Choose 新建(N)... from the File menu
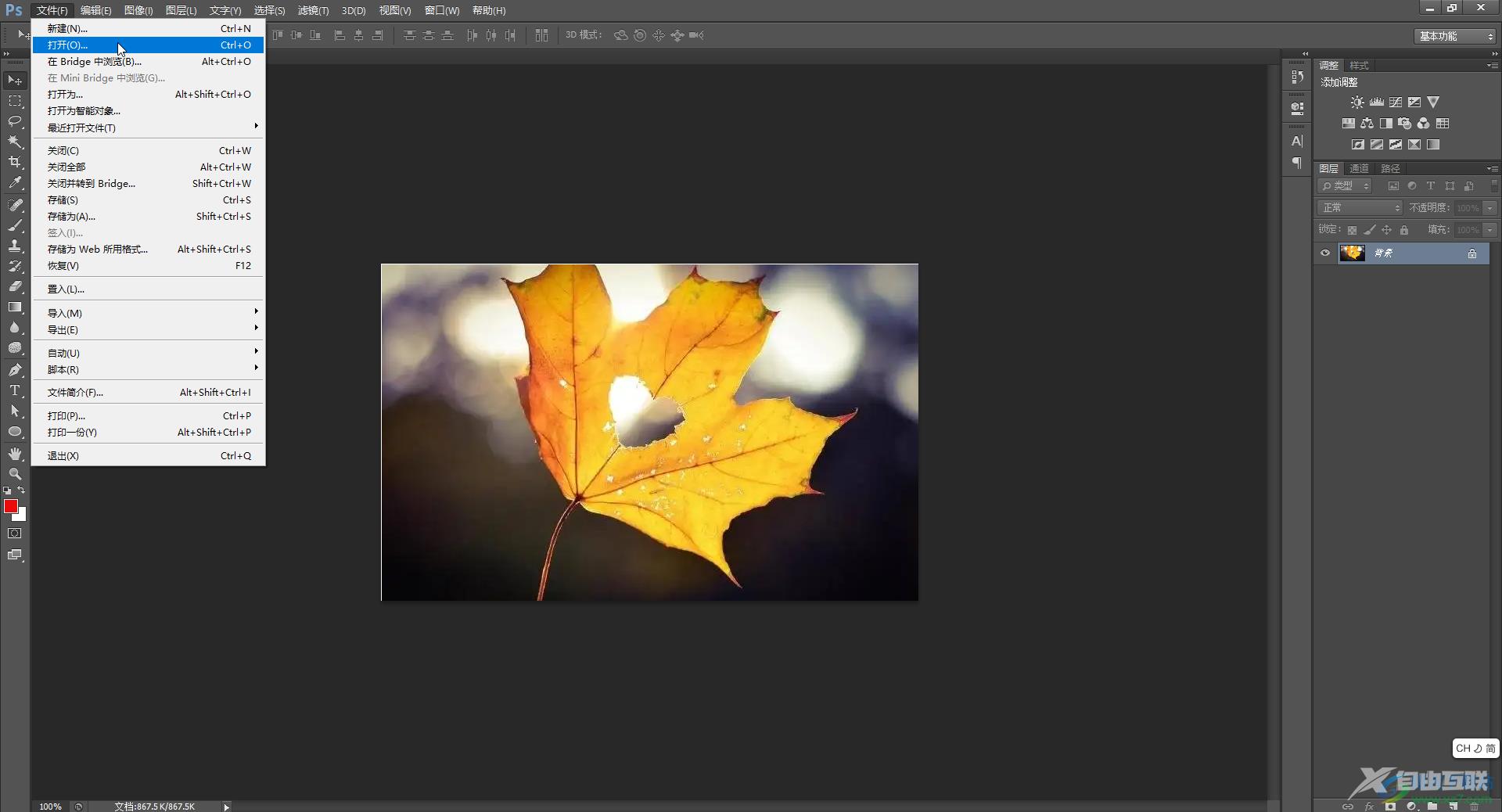 pyautogui.click(x=149, y=28)
